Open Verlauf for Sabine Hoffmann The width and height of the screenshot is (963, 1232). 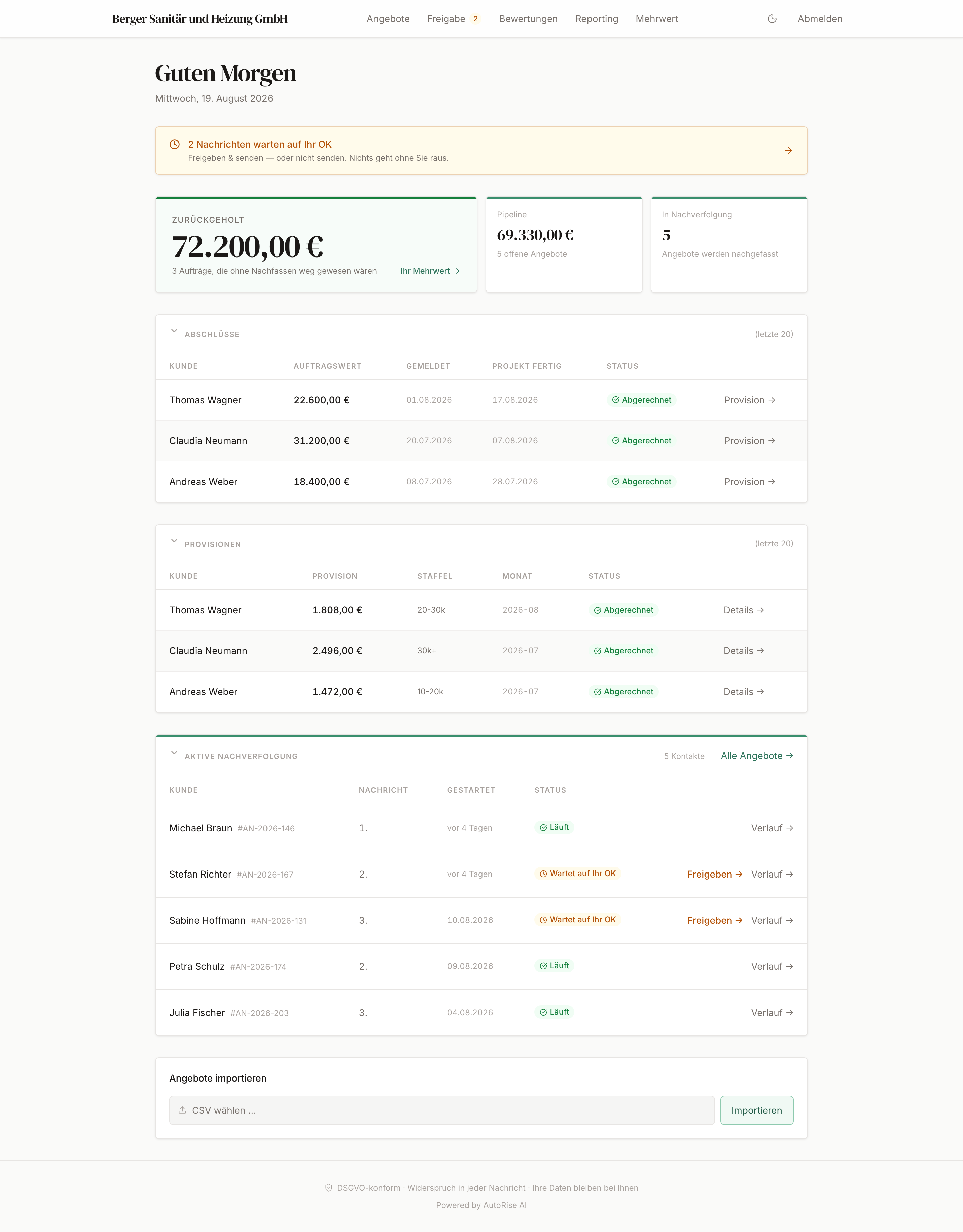pyautogui.click(x=772, y=921)
